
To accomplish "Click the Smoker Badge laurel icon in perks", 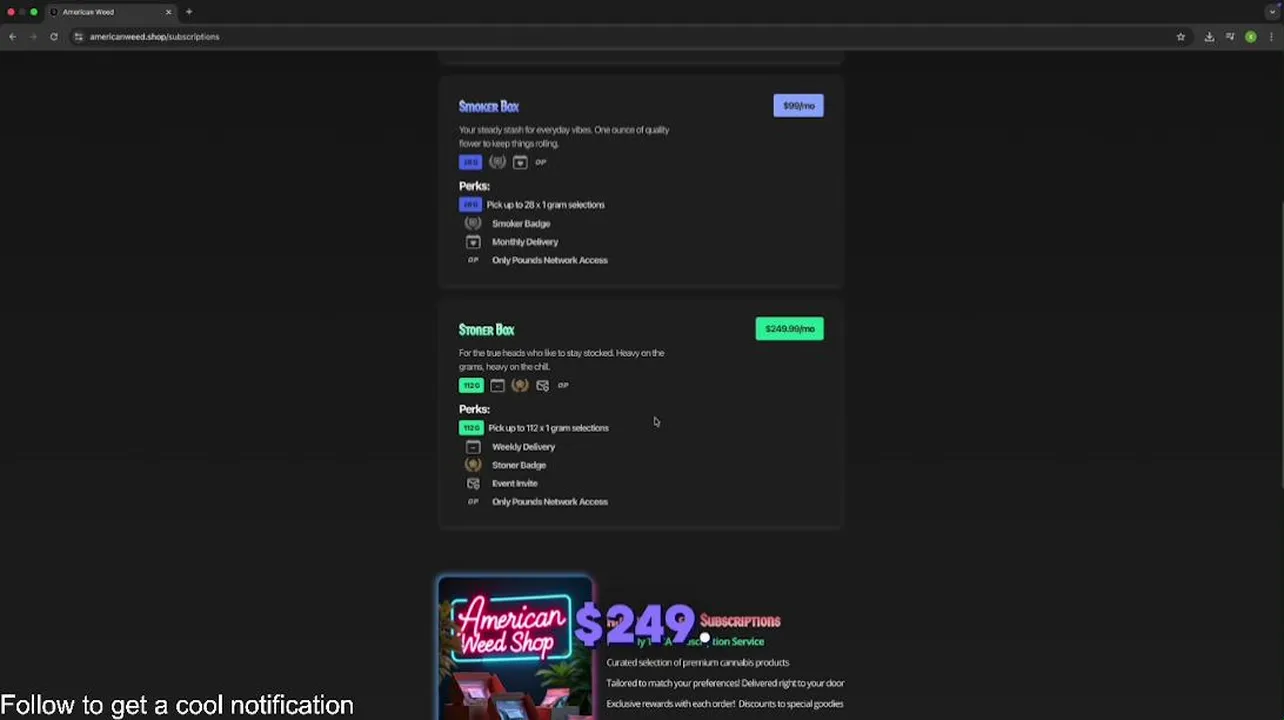I will [473, 223].
